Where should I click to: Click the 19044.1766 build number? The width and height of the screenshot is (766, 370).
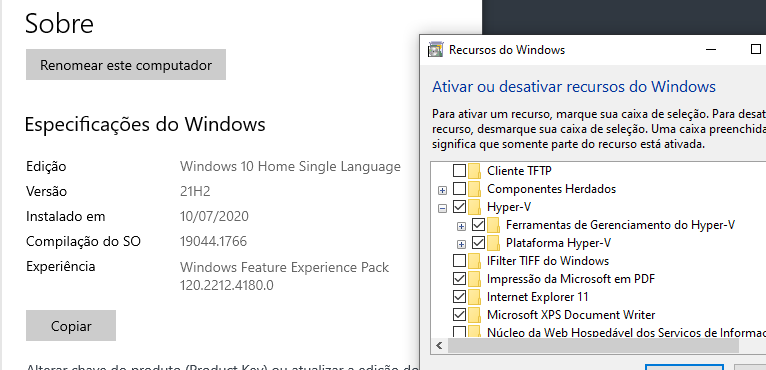coord(213,241)
